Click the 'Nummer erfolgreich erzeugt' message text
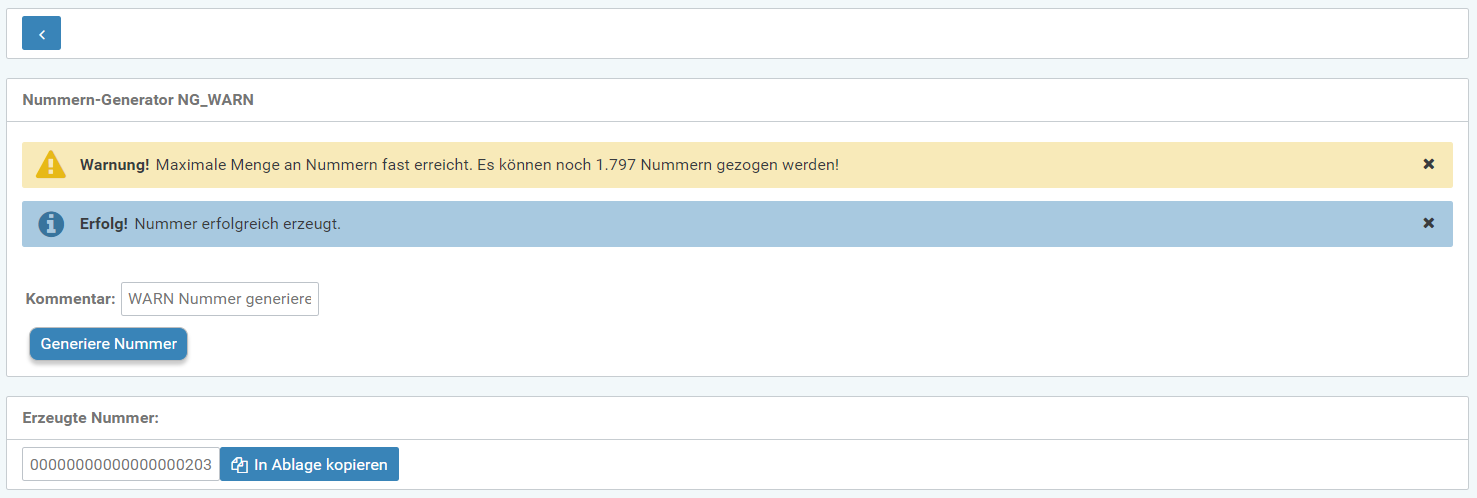 [x=237, y=224]
